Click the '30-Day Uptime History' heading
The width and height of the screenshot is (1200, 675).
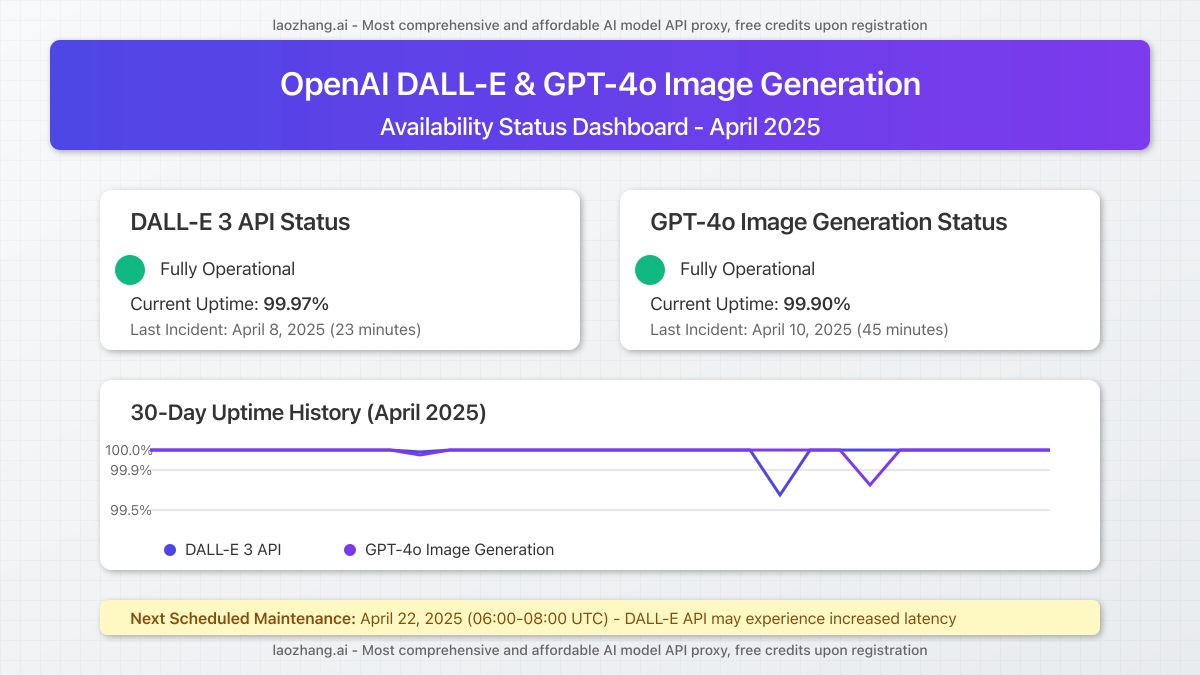tap(308, 412)
